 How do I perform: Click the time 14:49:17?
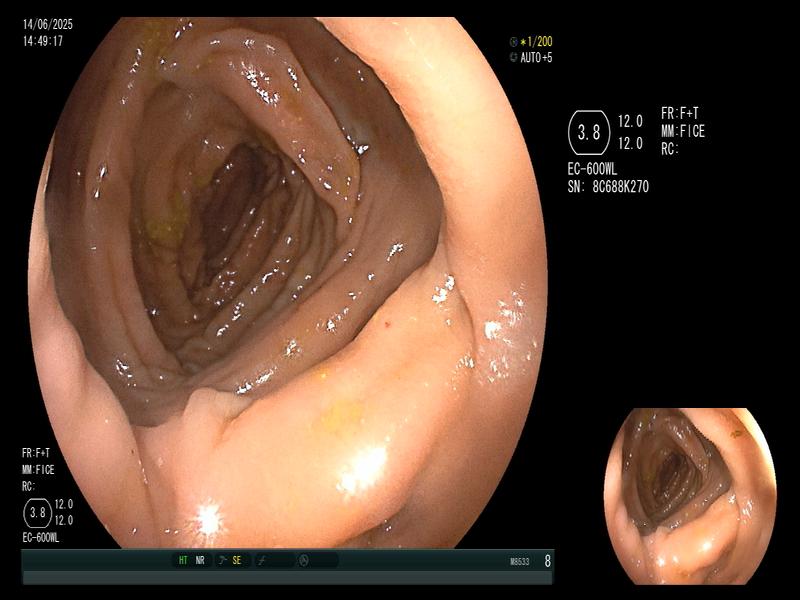(43, 41)
